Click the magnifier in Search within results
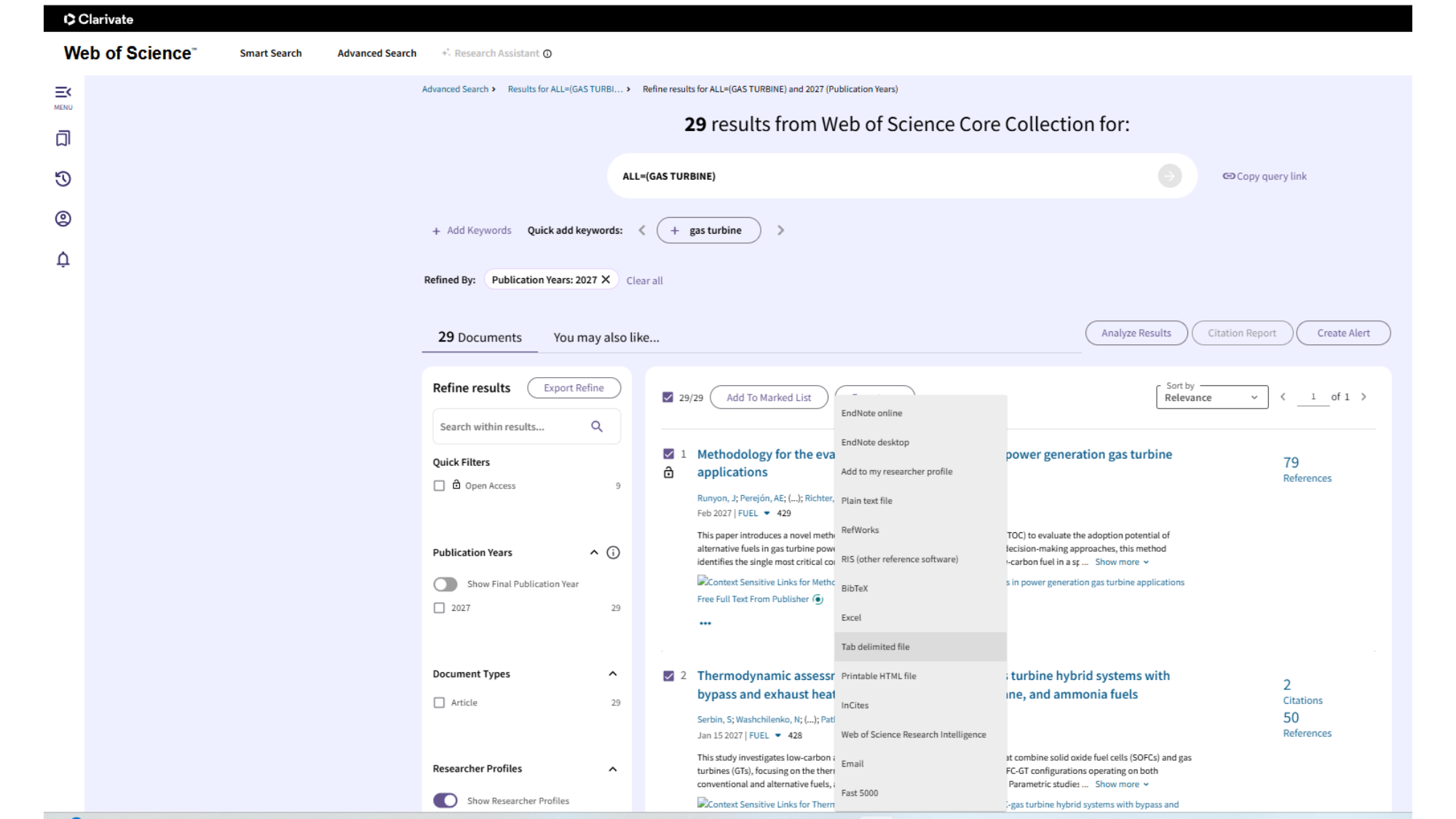This screenshot has height=819, width=1456. coord(597,427)
